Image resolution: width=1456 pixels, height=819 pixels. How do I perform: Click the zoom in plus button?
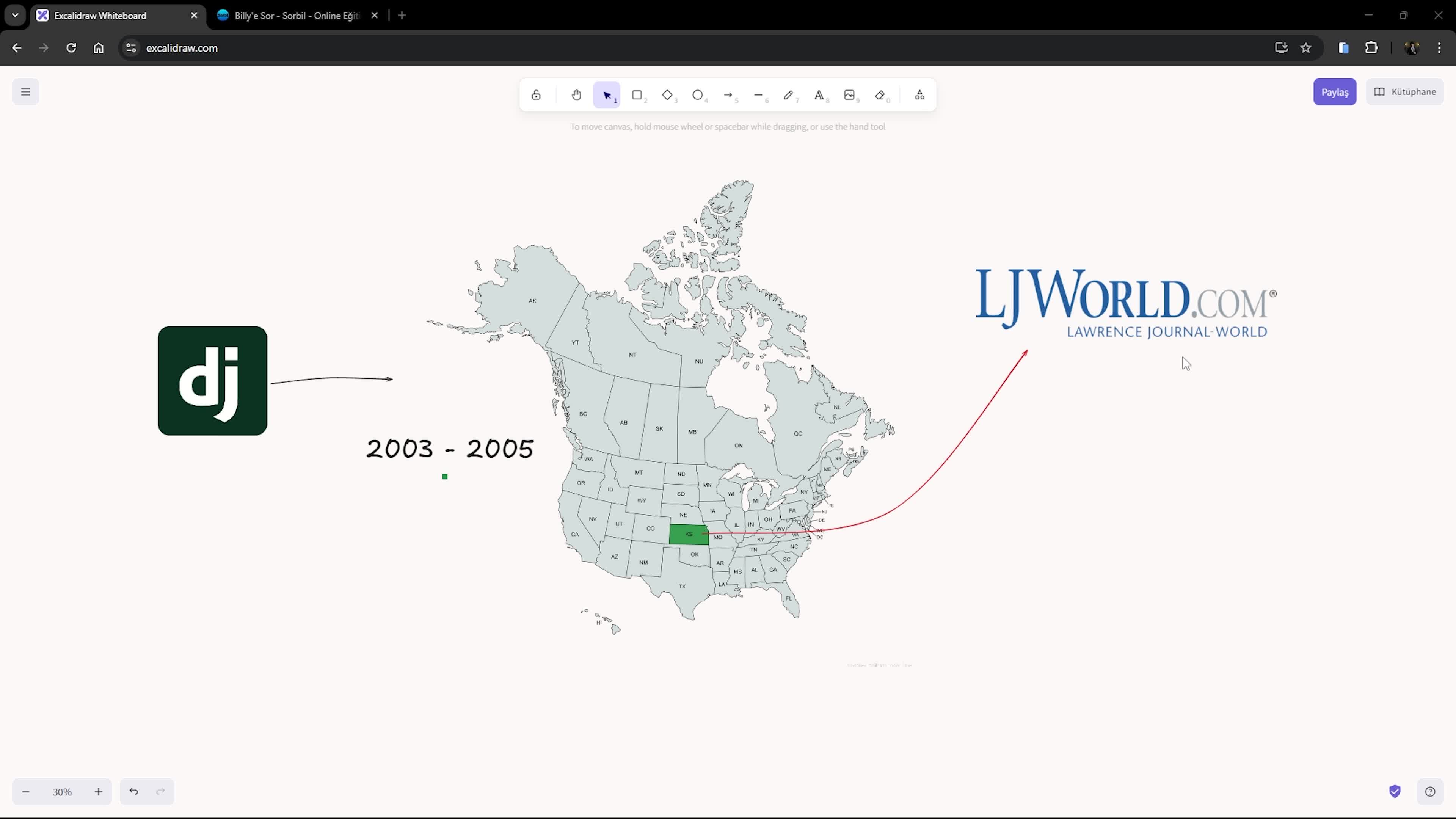pyautogui.click(x=98, y=791)
